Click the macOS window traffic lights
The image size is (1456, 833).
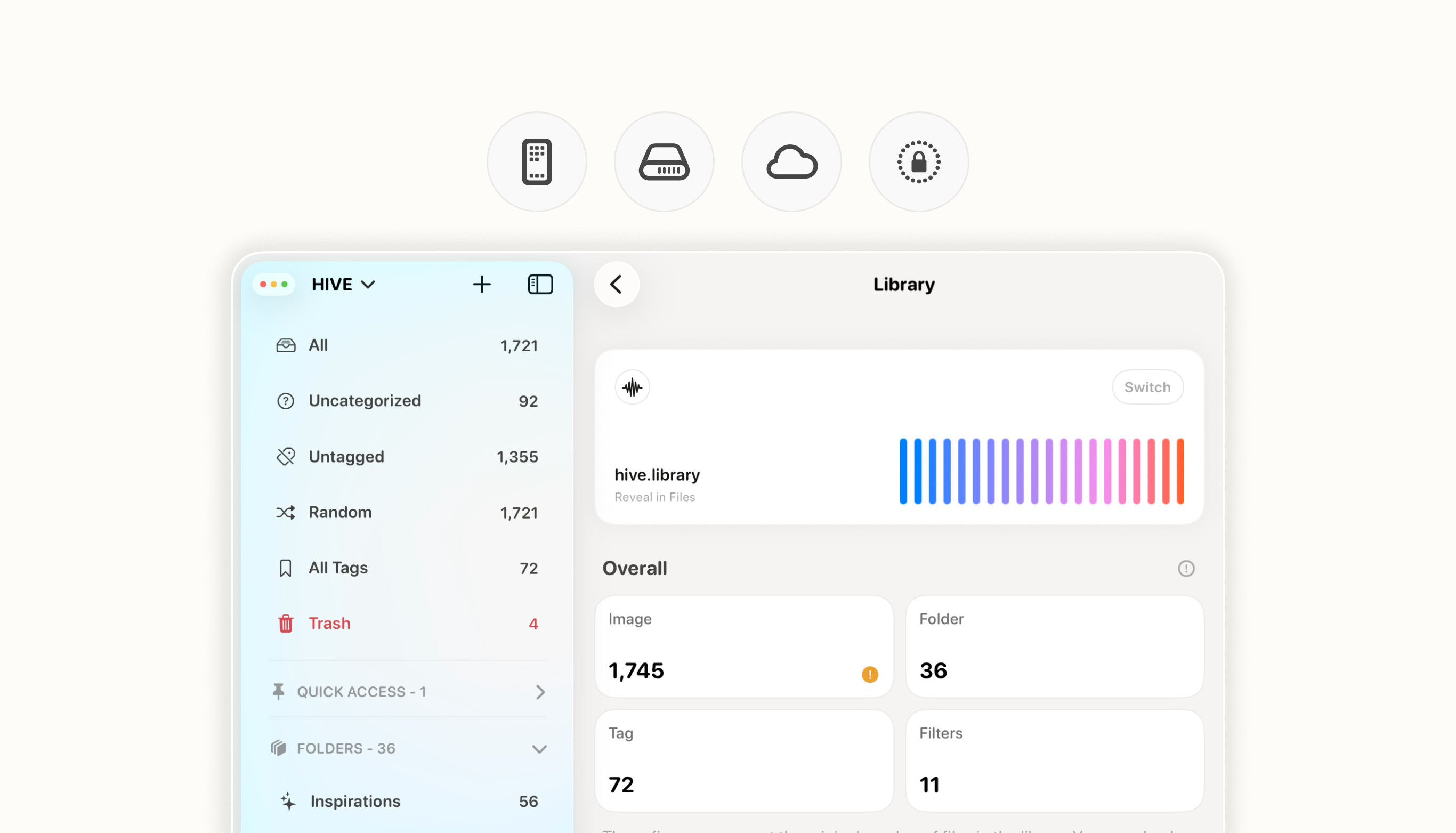[x=274, y=285]
